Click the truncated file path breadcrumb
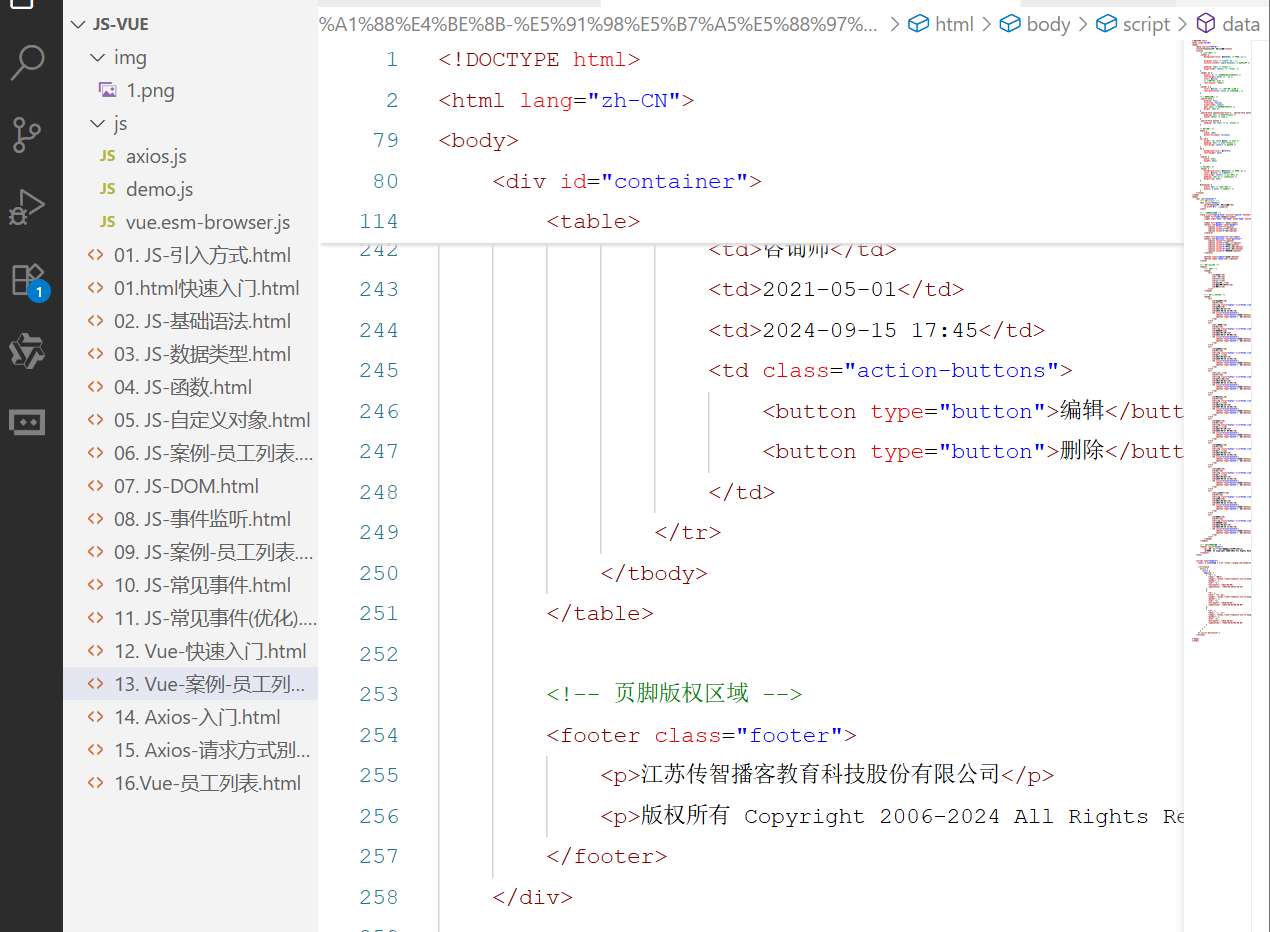The width and height of the screenshot is (1270, 932). tap(600, 24)
